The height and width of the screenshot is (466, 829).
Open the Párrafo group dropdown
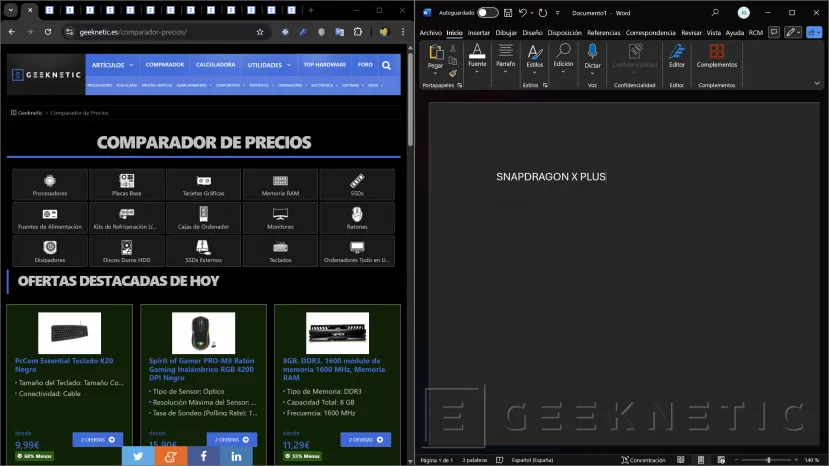pyautogui.click(x=505, y=58)
